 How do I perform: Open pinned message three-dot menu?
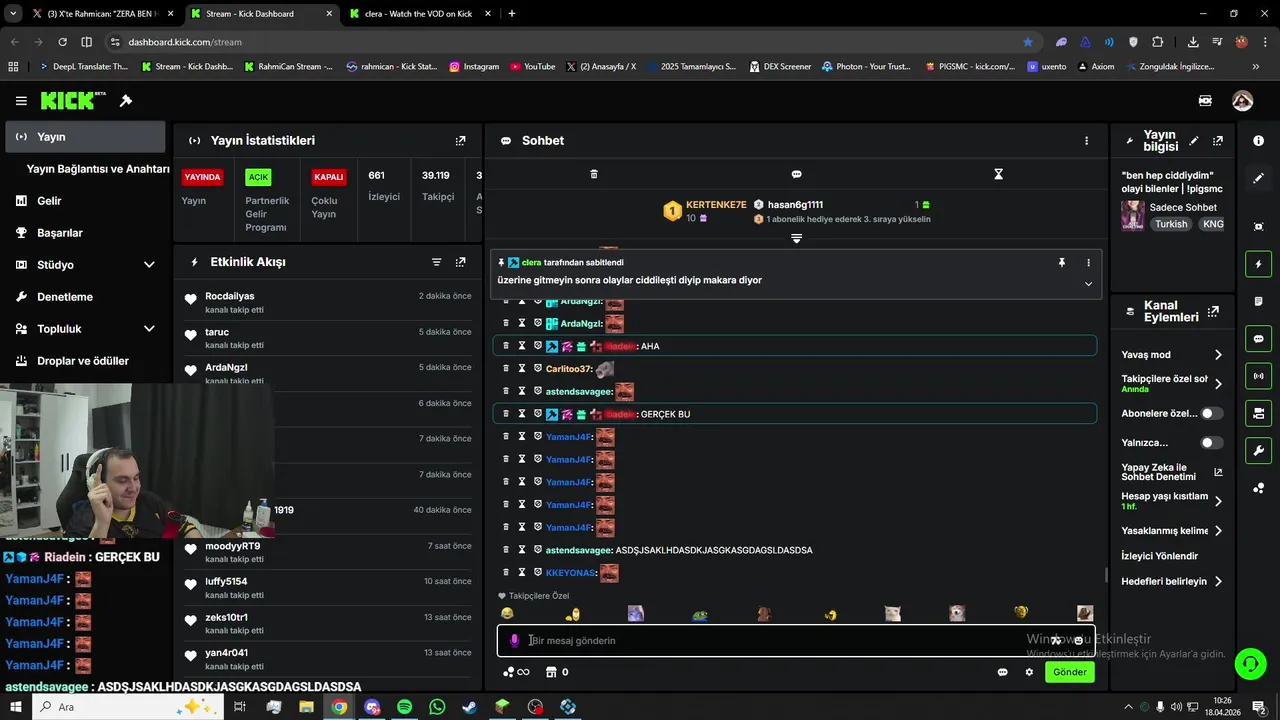[x=1088, y=263]
